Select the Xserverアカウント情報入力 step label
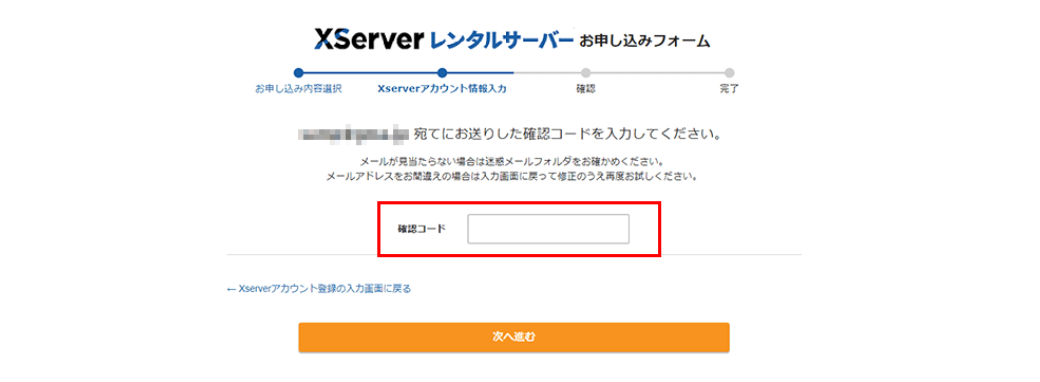This screenshot has height=382, width=1040. [442, 88]
